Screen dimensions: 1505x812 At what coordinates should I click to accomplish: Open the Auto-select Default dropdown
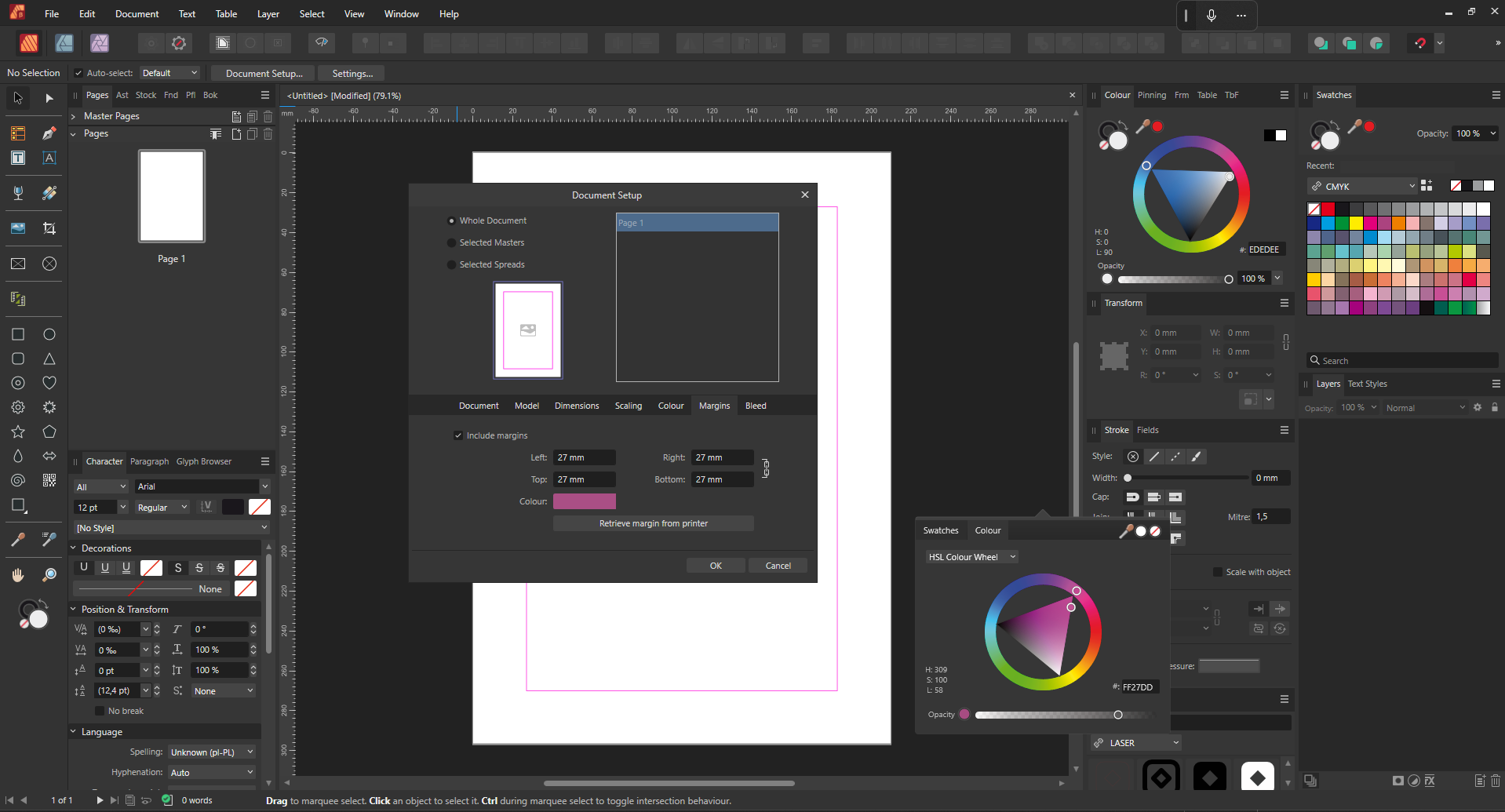(x=169, y=73)
